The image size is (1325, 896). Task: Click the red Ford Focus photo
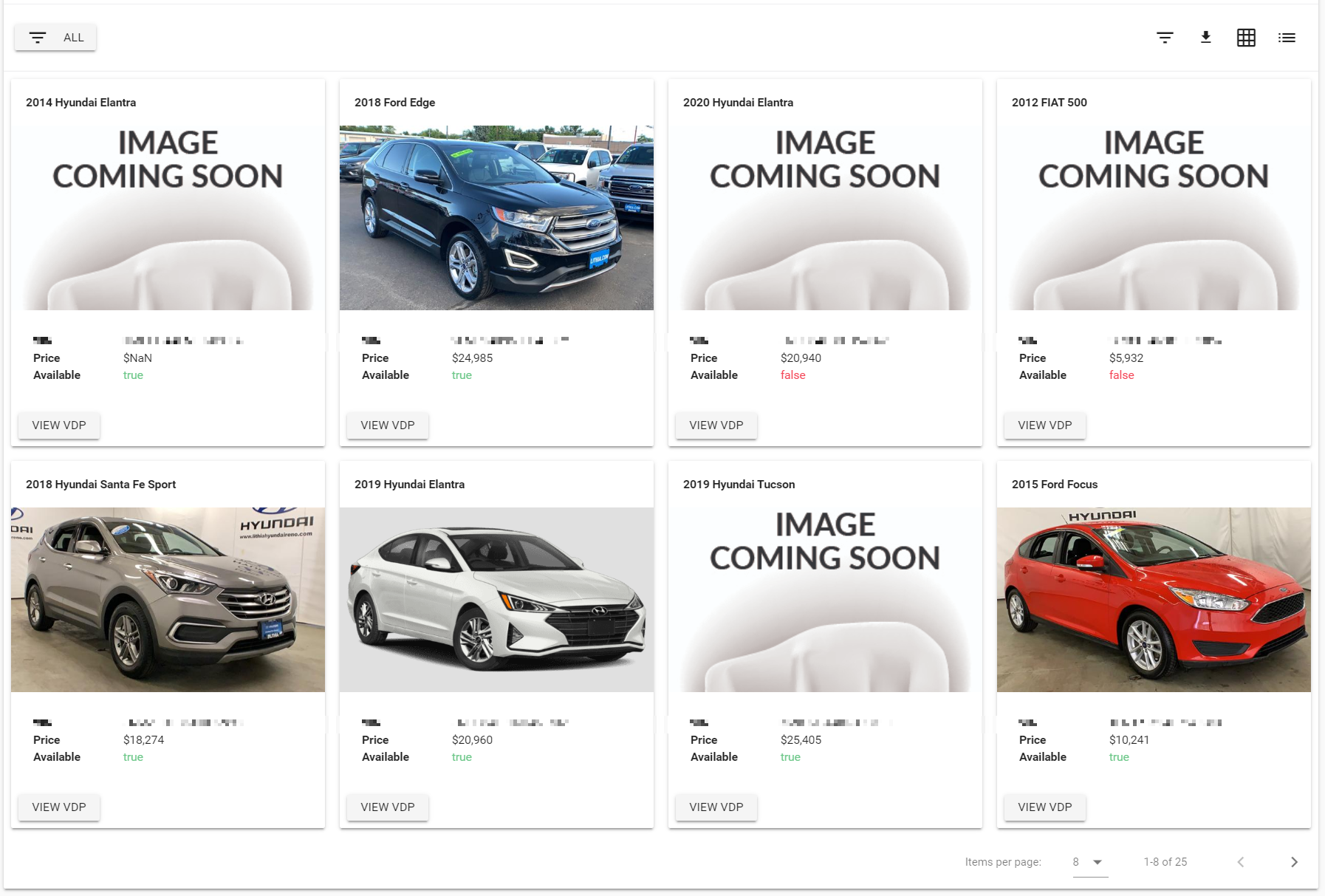1154,600
